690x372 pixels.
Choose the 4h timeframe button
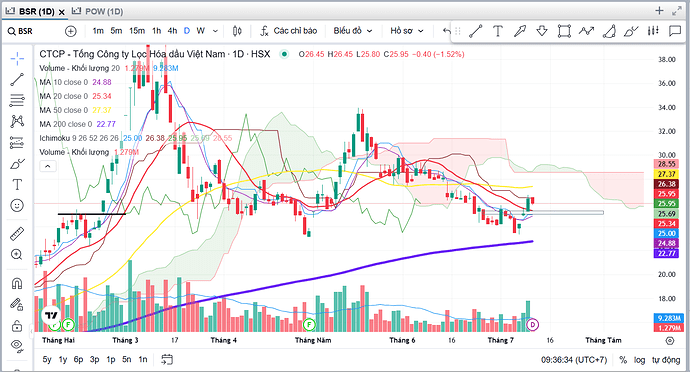click(172, 31)
